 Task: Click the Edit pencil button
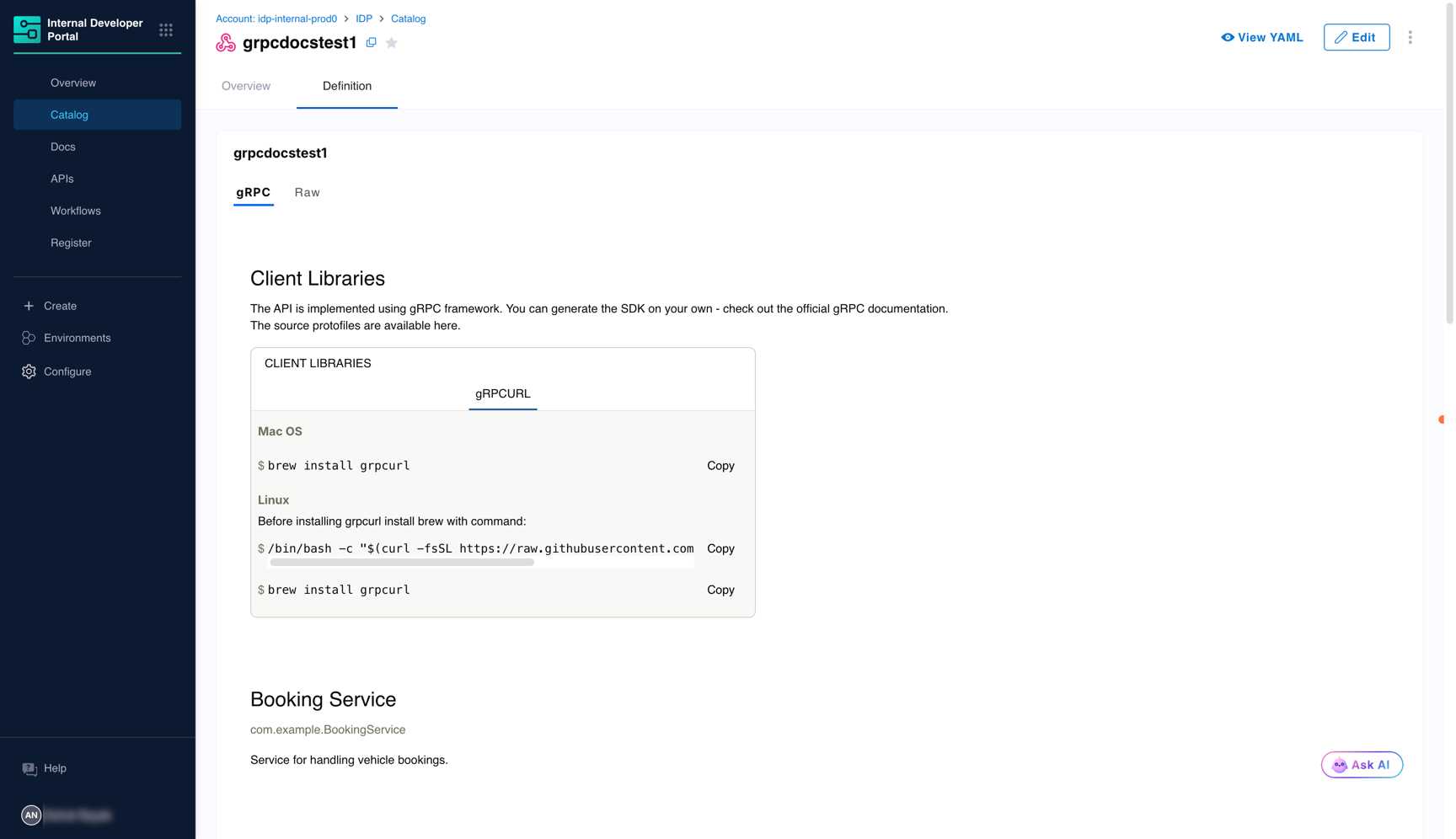coord(1356,37)
